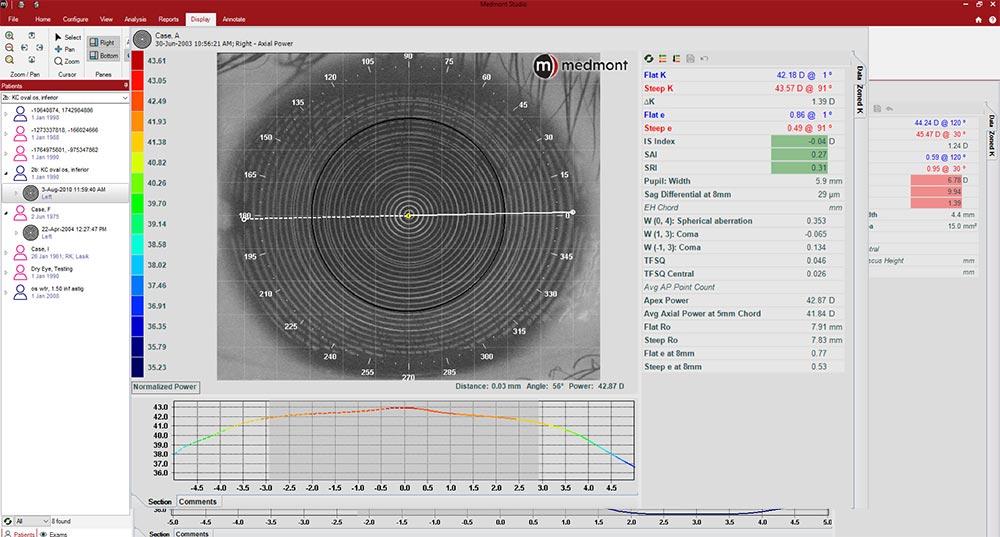Image resolution: width=1000 pixels, height=537 pixels.
Task: Click the Normalized Power button
Action: 165,386
